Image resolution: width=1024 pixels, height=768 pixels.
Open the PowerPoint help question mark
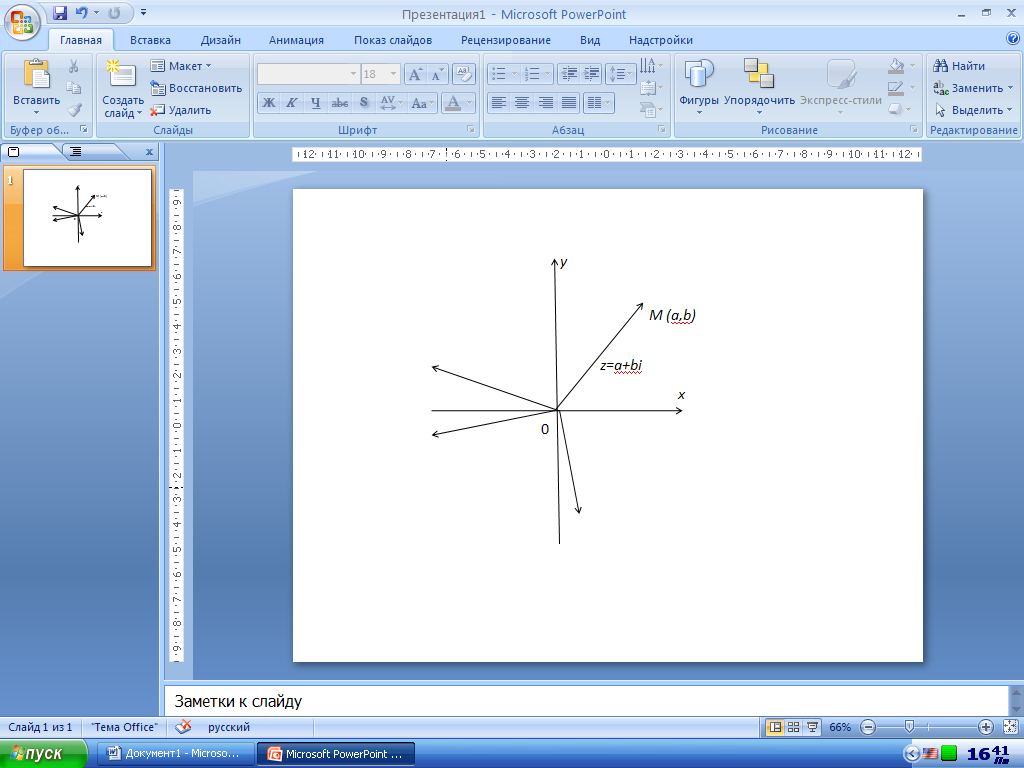click(x=1012, y=39)
